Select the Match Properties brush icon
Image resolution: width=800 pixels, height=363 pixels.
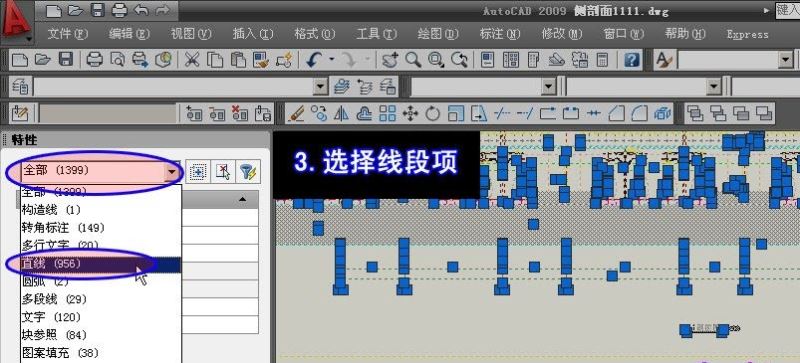click(261, 60)
